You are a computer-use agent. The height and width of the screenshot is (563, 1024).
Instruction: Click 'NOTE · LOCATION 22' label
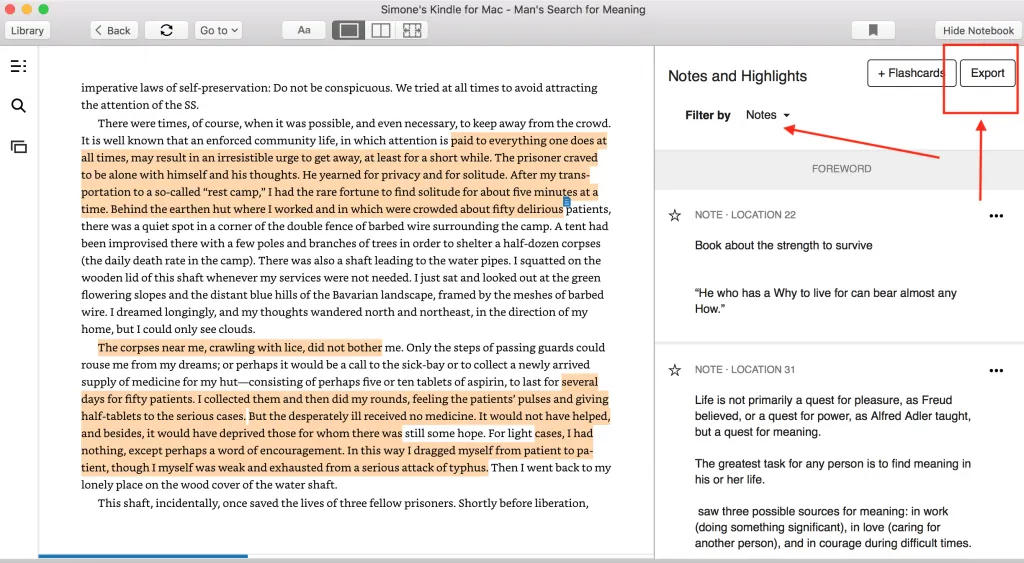point(745,215)
